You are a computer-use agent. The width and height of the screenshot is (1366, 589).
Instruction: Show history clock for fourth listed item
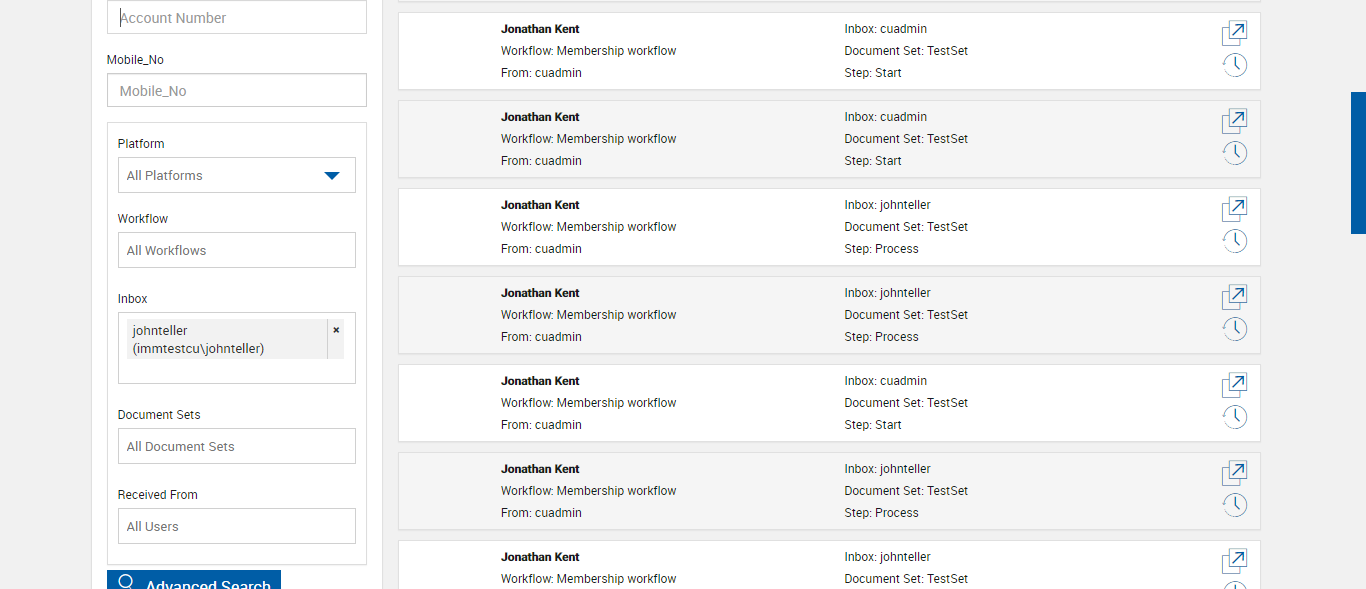point(1234,329)
